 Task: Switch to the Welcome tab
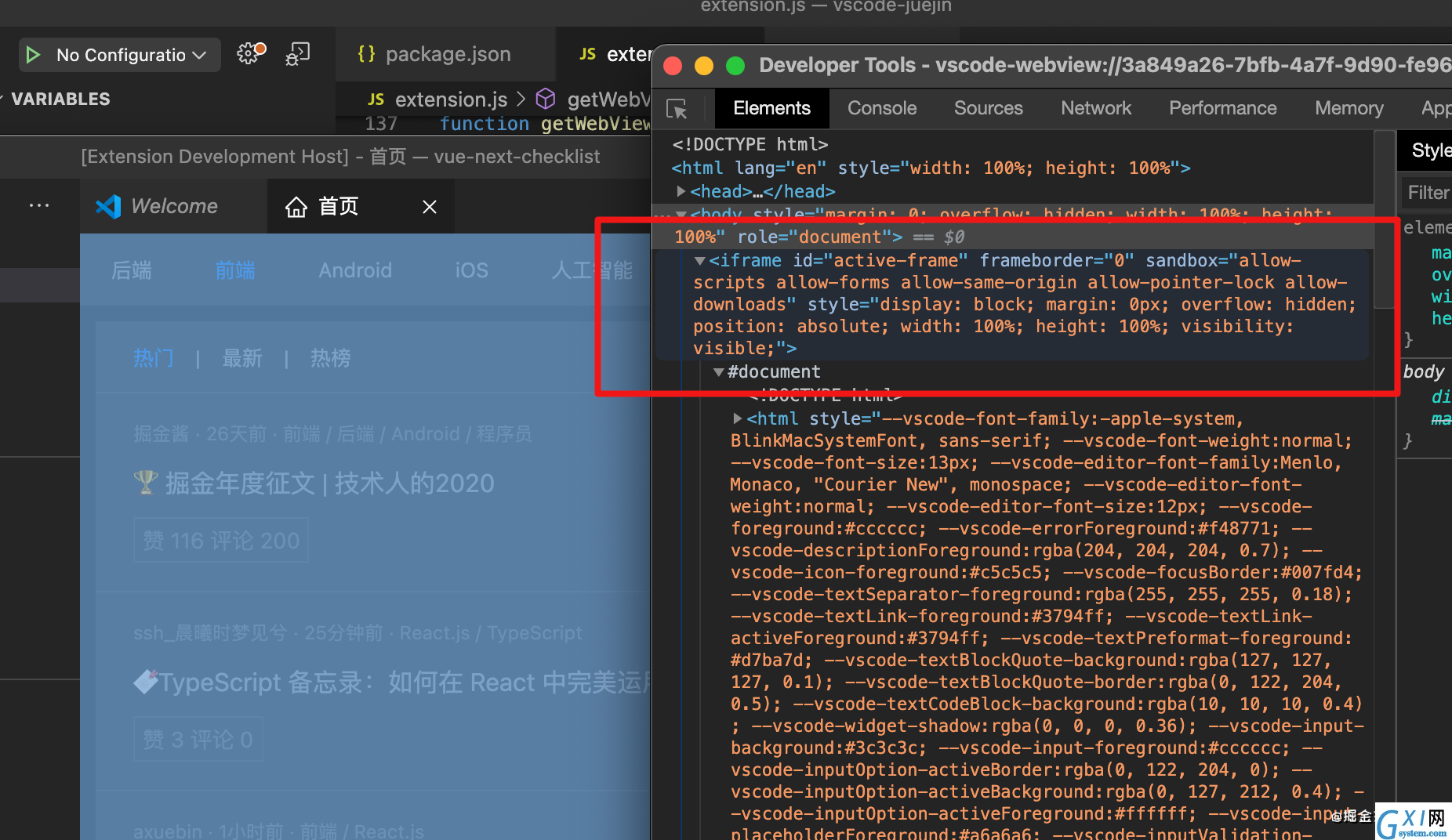(x=174, y=206)
